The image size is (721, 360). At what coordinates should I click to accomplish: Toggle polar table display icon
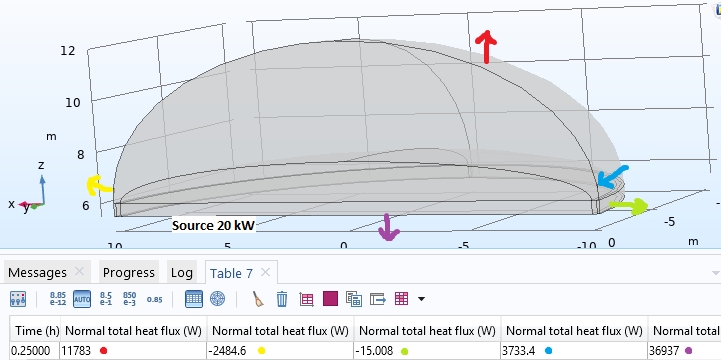pos(217,299)
